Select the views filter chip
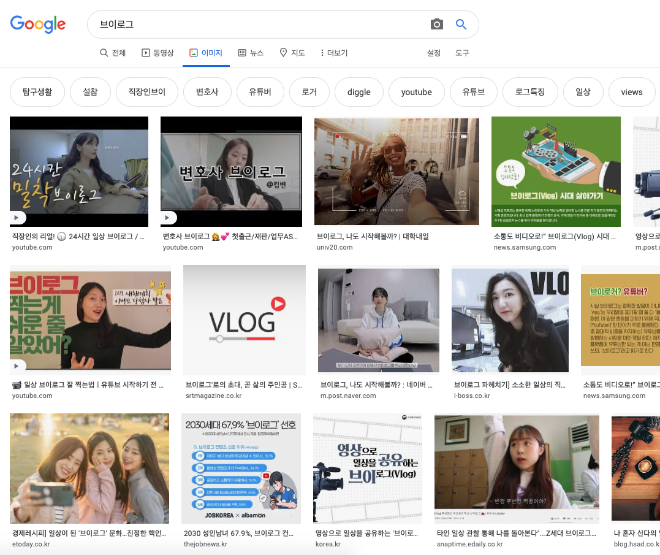 pyautogui.click(x=631, y=92)
